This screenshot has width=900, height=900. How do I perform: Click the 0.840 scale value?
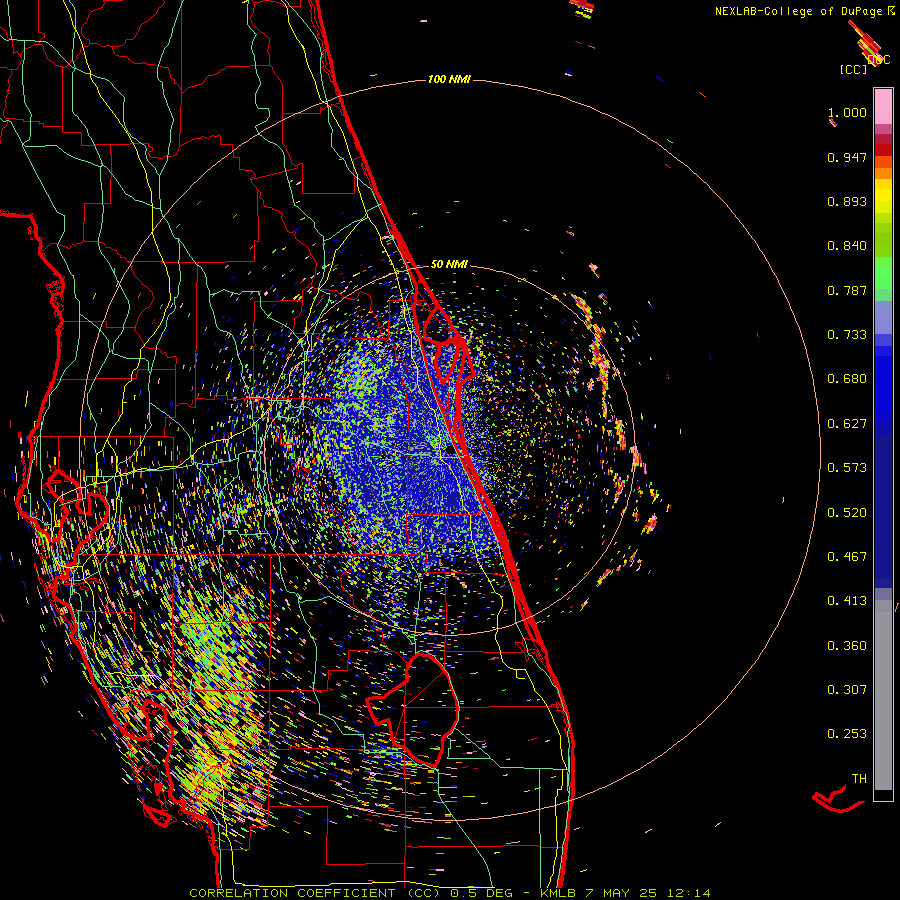pyautogui.click(x=847, y=246)
